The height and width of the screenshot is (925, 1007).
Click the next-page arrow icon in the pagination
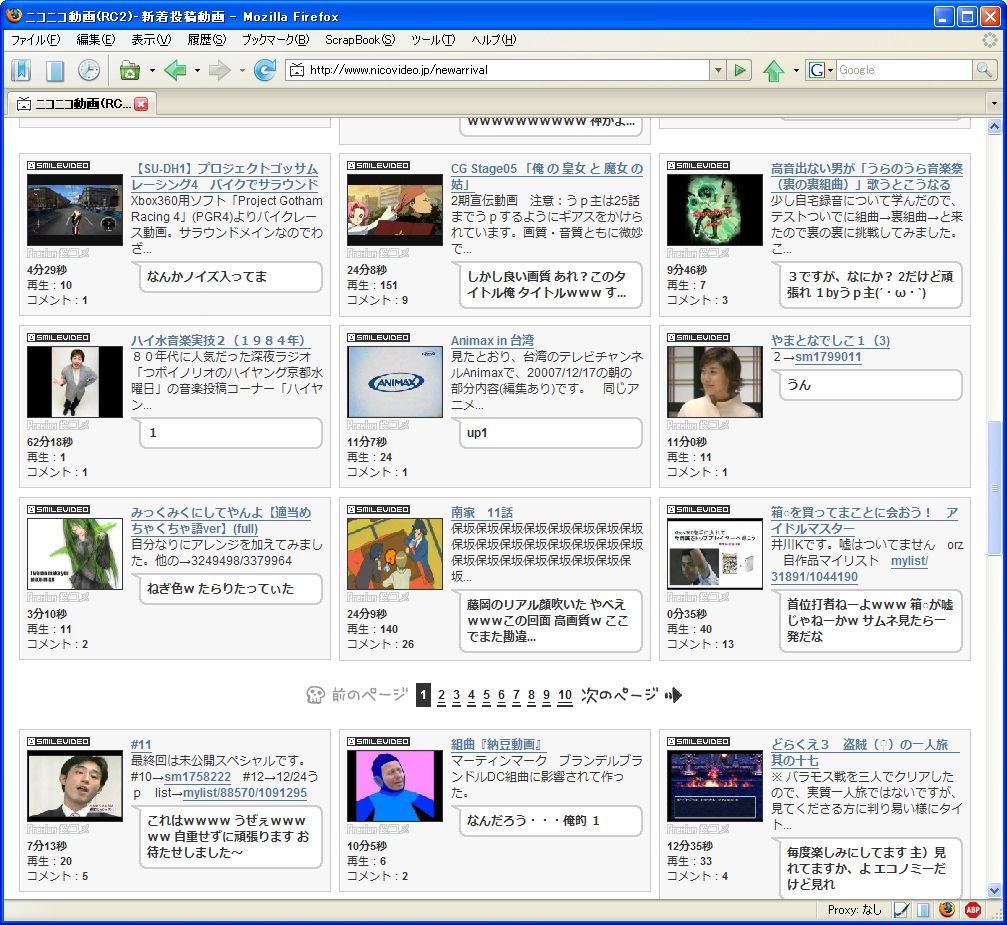(x=673, y=694)
